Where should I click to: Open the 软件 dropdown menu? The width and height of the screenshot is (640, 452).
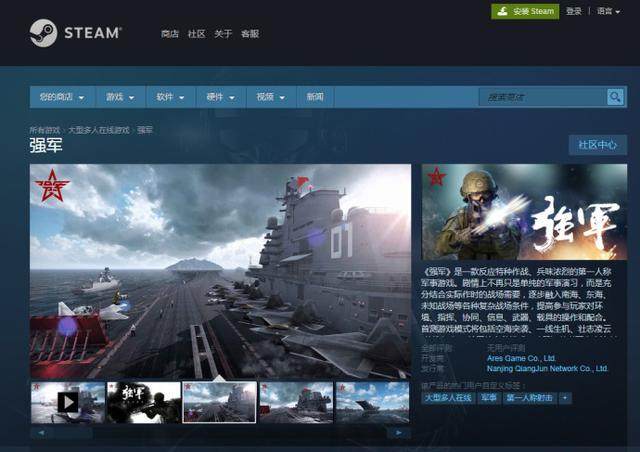tap(170, 97)
